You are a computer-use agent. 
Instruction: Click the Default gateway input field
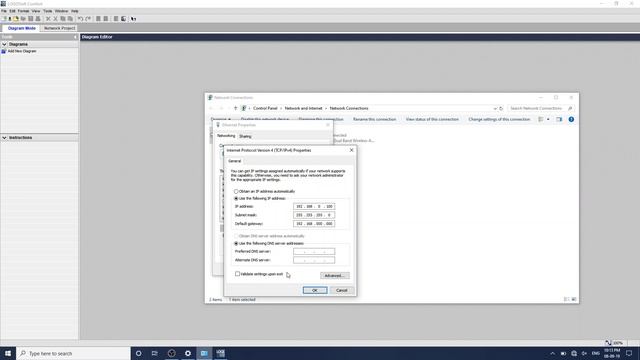pyautogui.click(x=314, y=224)
